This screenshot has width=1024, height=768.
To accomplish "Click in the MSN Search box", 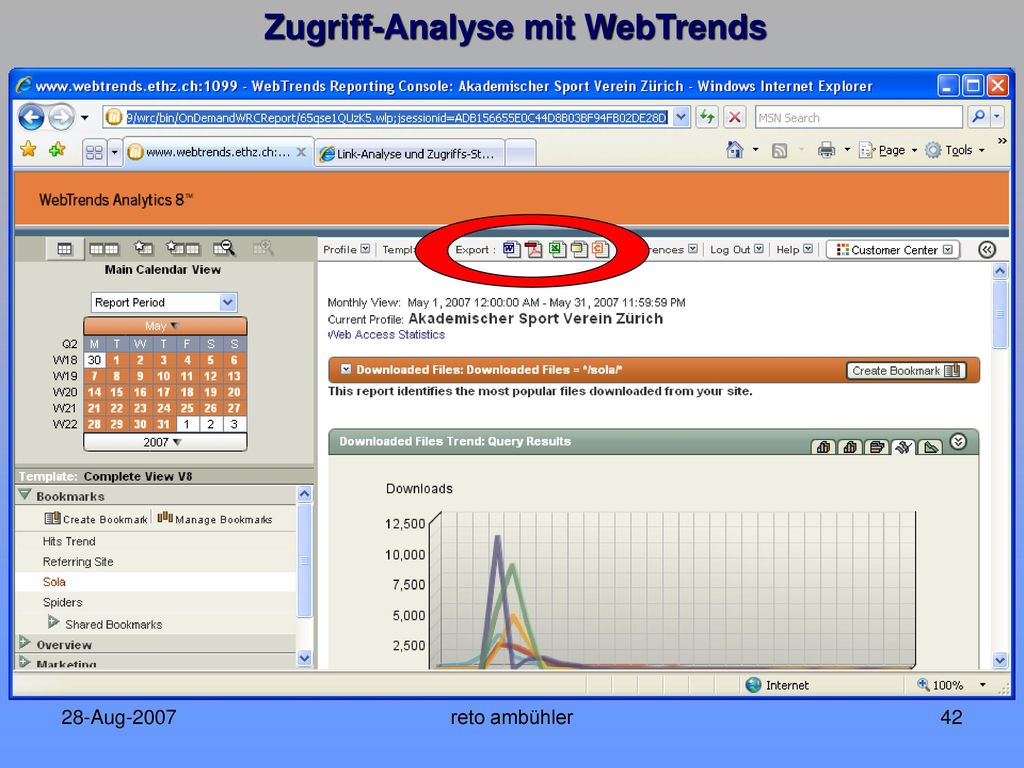I will [858, 118].
